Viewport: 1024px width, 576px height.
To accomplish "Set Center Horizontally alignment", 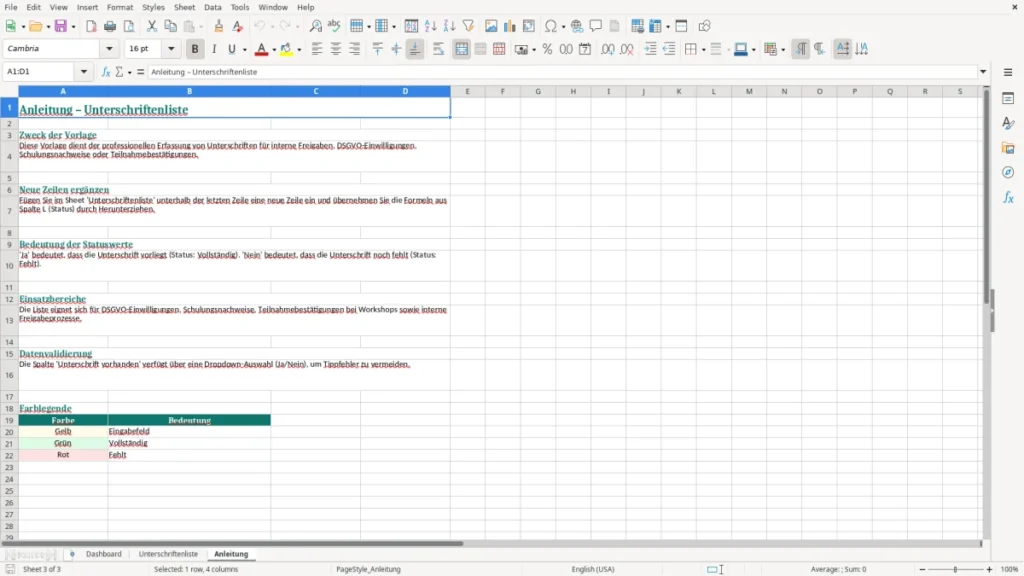I will pyautogui.click(x=336, y=49).
